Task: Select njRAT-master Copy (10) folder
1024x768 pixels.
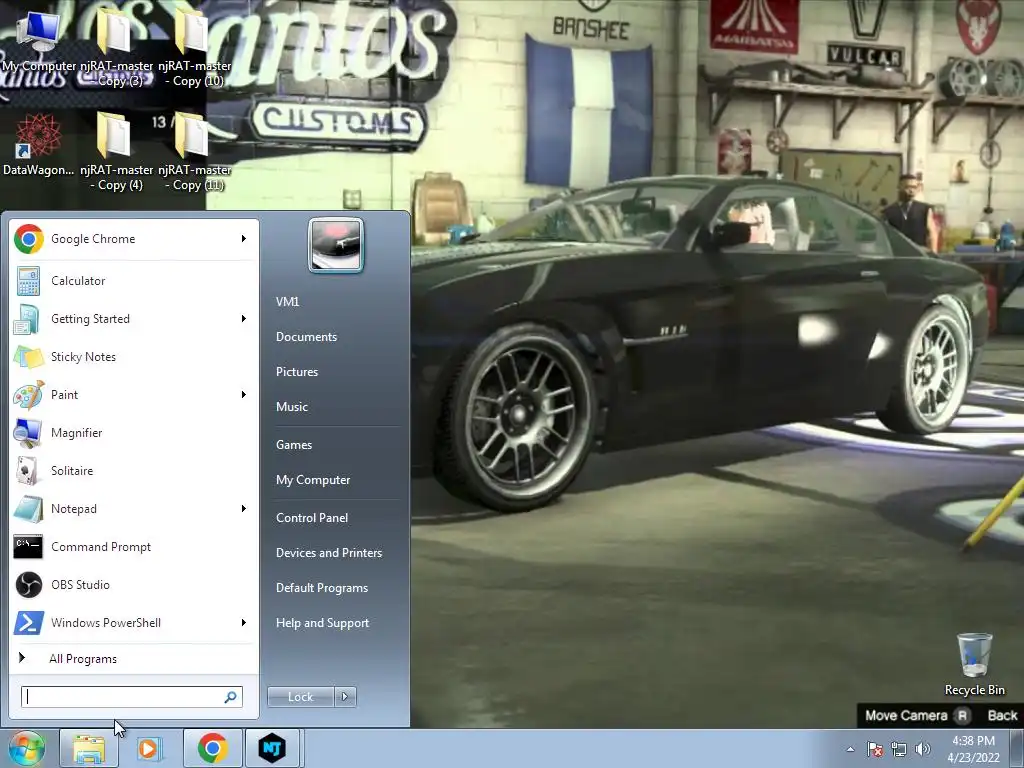Action: tap(195, 48)
